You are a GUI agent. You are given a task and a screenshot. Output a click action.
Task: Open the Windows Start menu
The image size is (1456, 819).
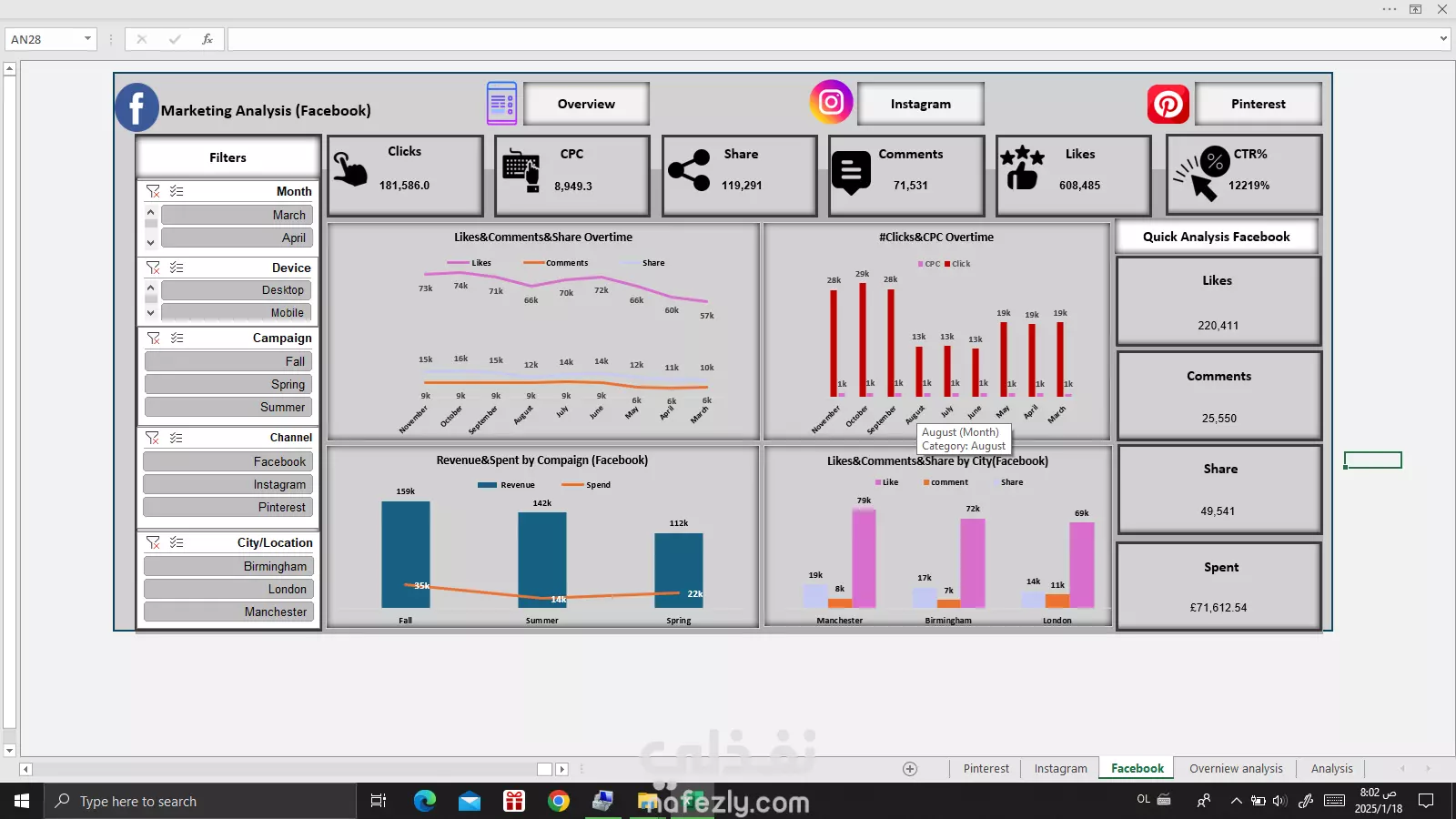[x=22, y=801]
